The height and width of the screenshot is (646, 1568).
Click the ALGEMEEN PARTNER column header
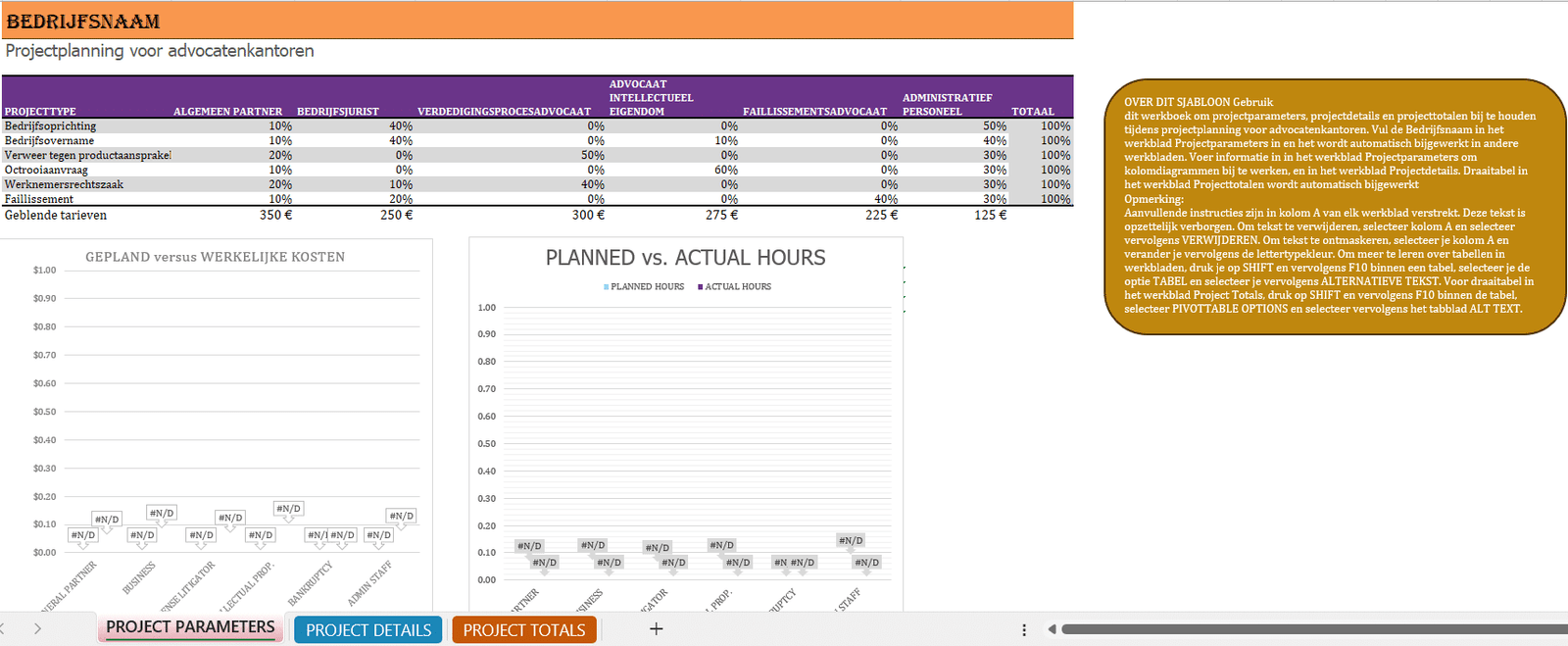(x=227, y=112)
